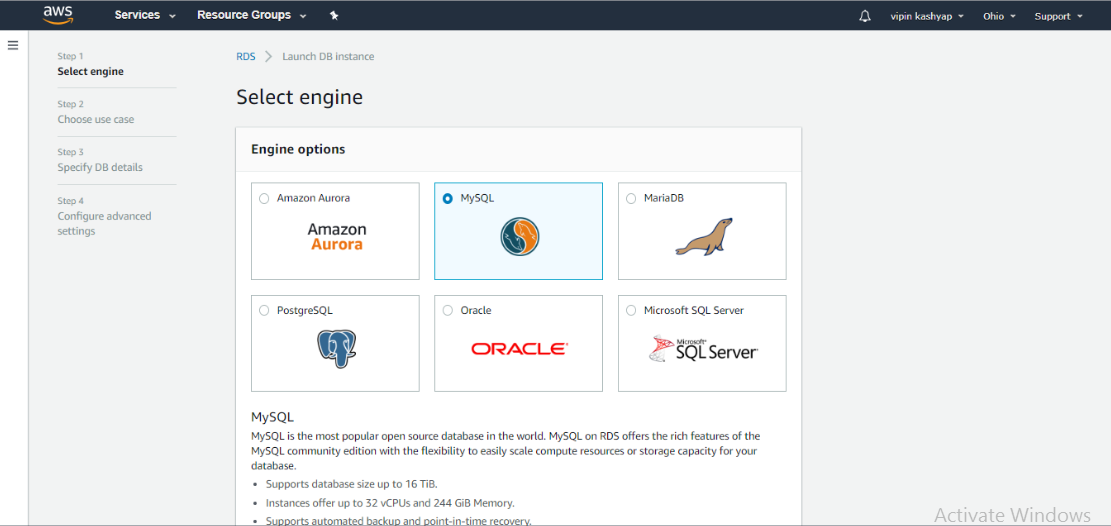Click the PostgreSQL elephant logo
1111x526 pixels.
[336, 349]
